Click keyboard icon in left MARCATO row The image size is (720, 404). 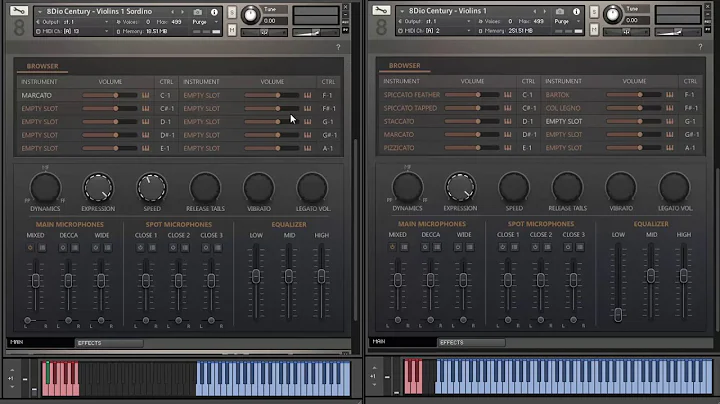[146, 95]
